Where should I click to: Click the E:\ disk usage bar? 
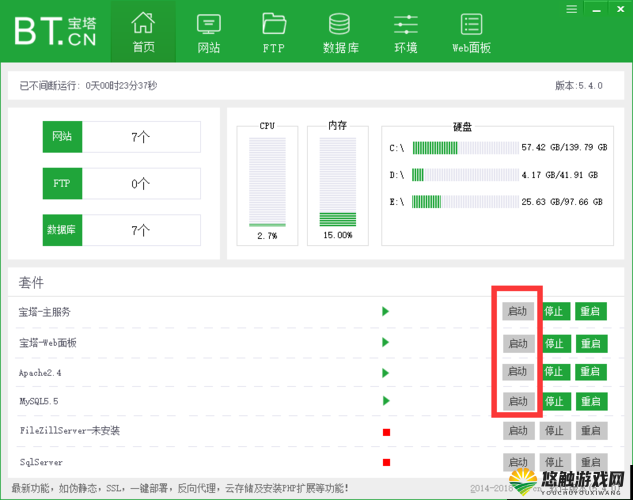point(465,202)
